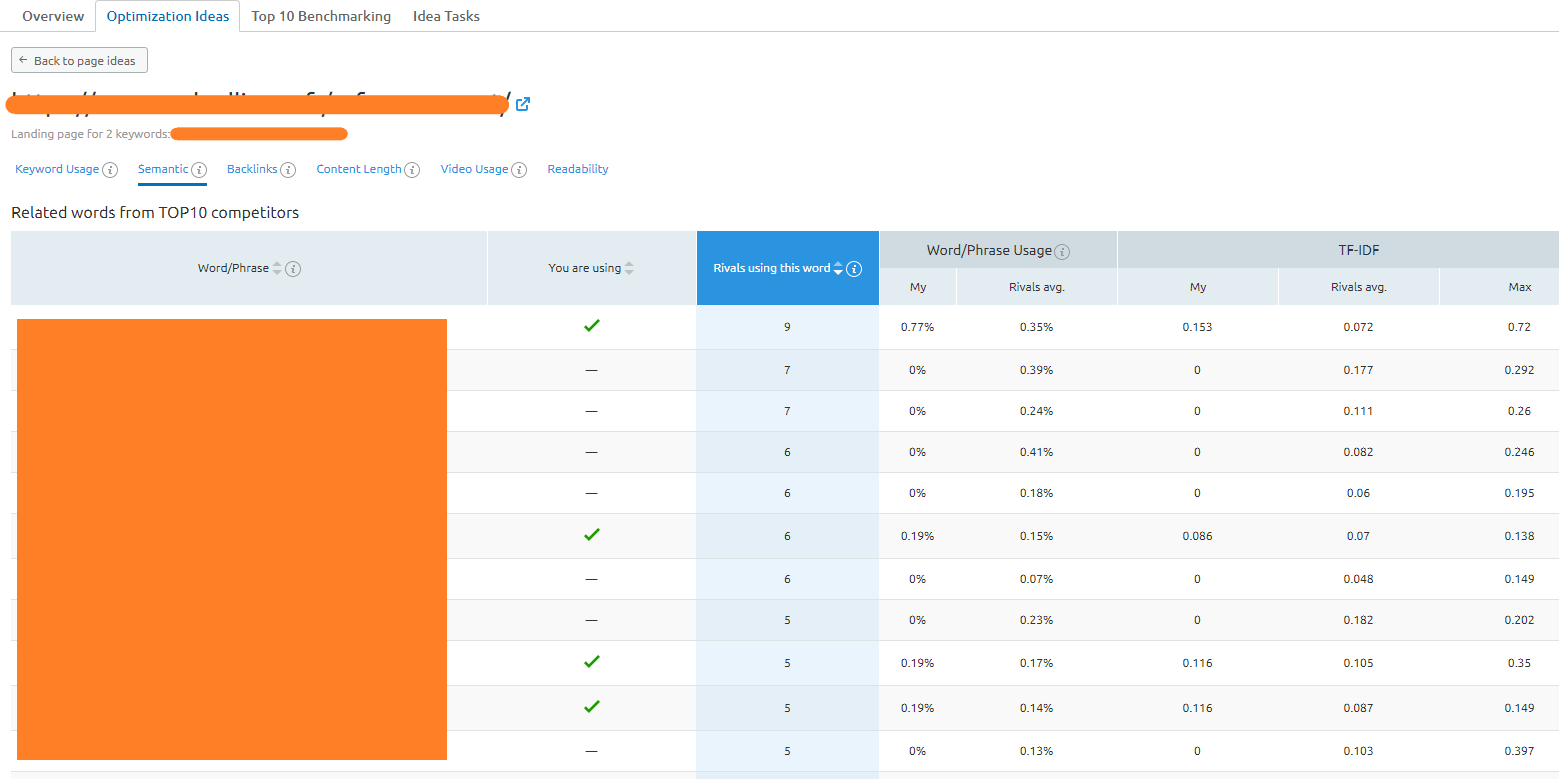The image size is (1559, 779).
Task: Click info icon beside Word/Phrase Usage header
Action: [x=1062, y=252]
